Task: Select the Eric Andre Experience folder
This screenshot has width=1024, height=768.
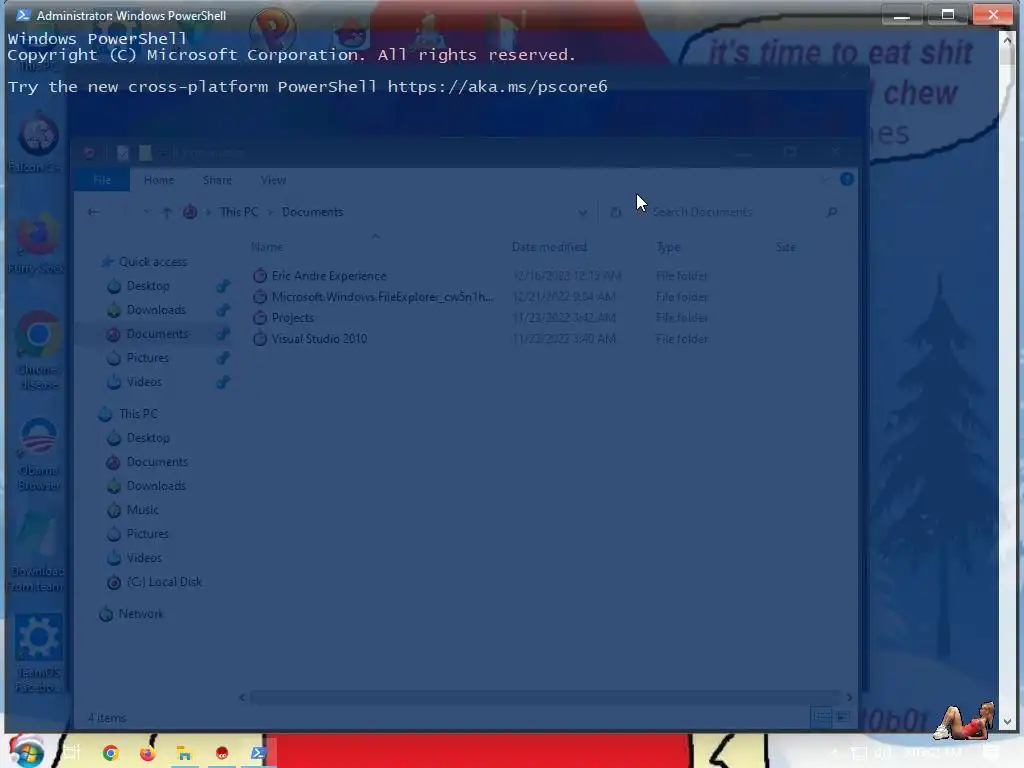Action: click(328, 276)
